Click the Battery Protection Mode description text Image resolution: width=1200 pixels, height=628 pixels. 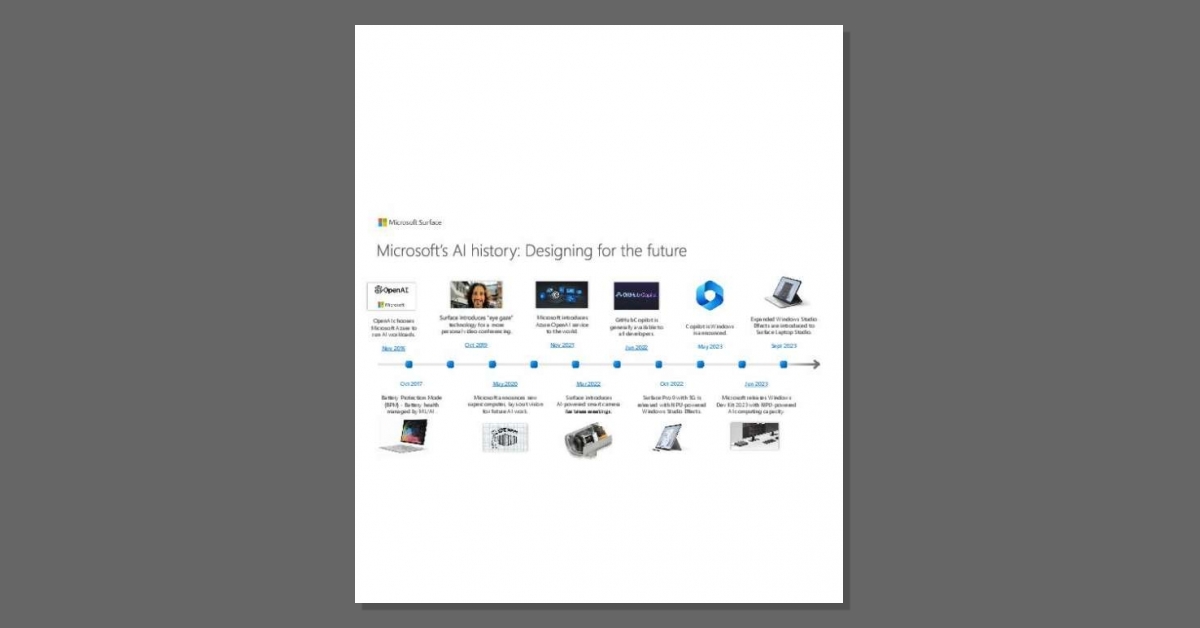pos(410,403)
